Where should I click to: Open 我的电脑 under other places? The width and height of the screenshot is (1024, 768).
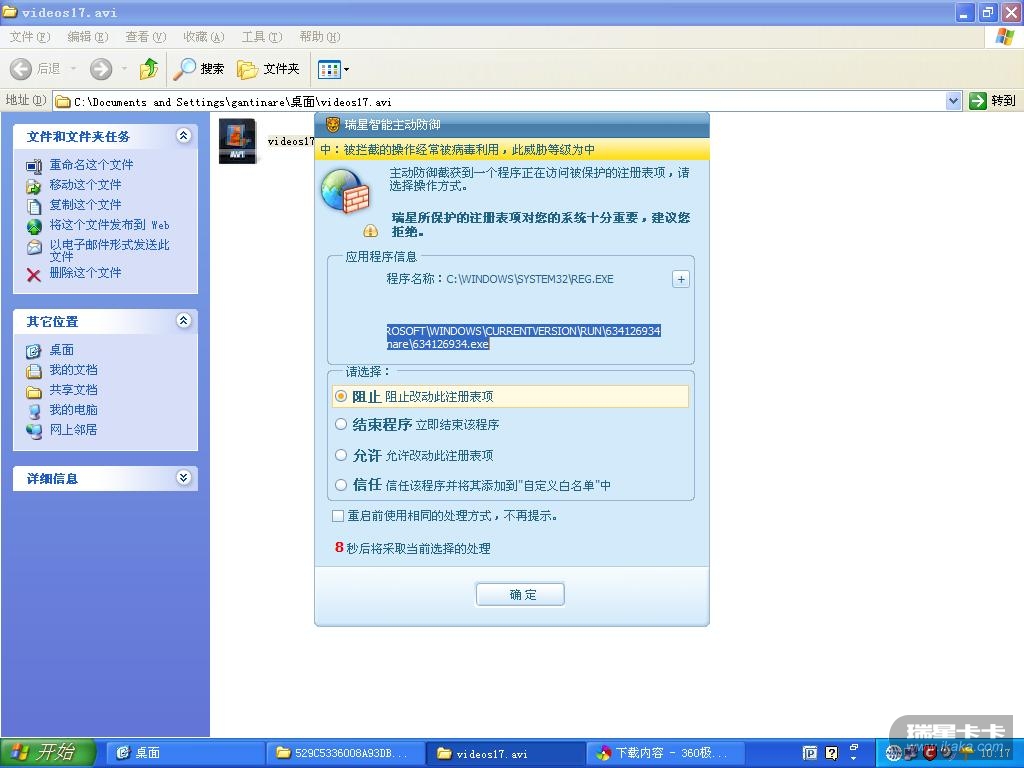[x=74, y=410]
